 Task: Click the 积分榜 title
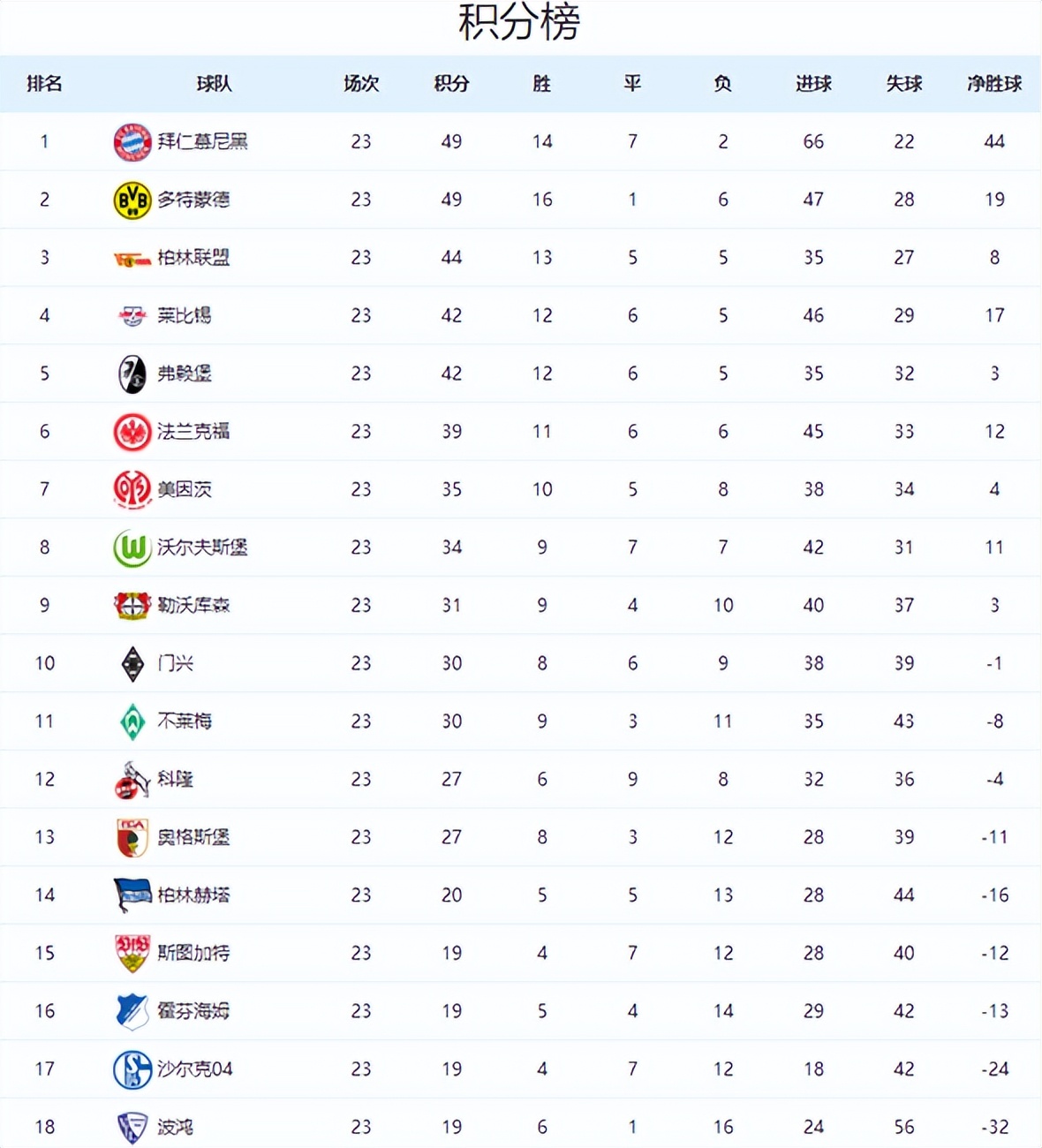519,23
